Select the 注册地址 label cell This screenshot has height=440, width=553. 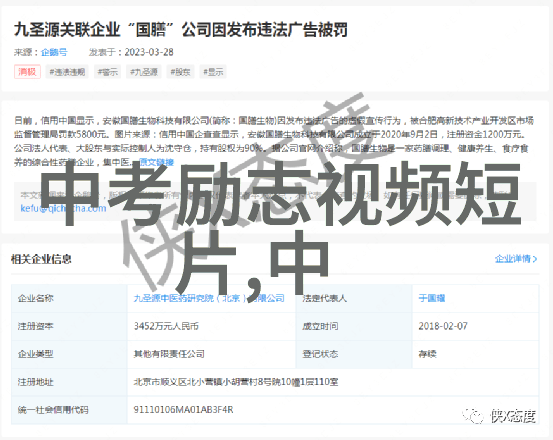coord(69,382)
